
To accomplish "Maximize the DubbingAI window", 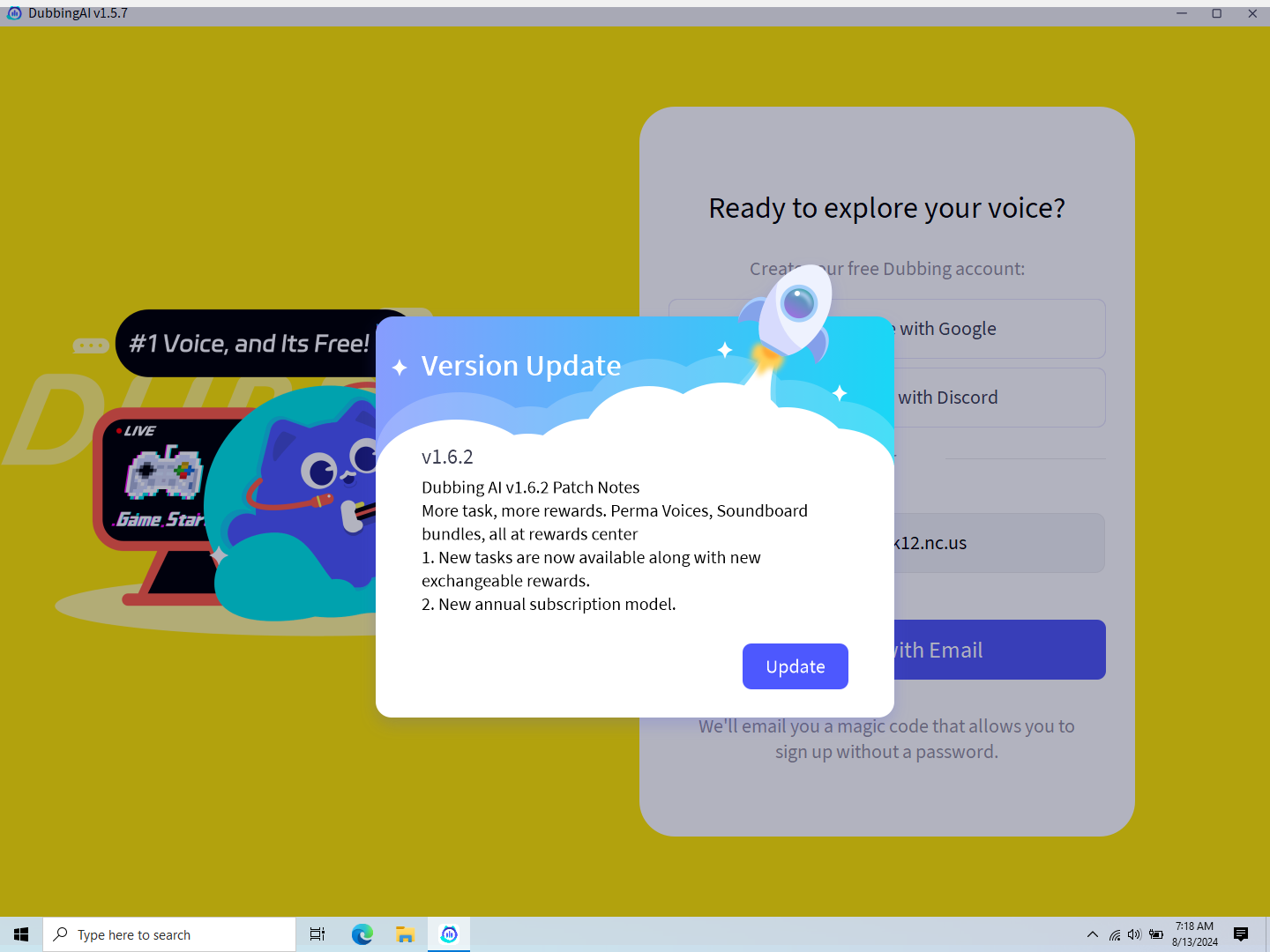I will pos(1217,13).
